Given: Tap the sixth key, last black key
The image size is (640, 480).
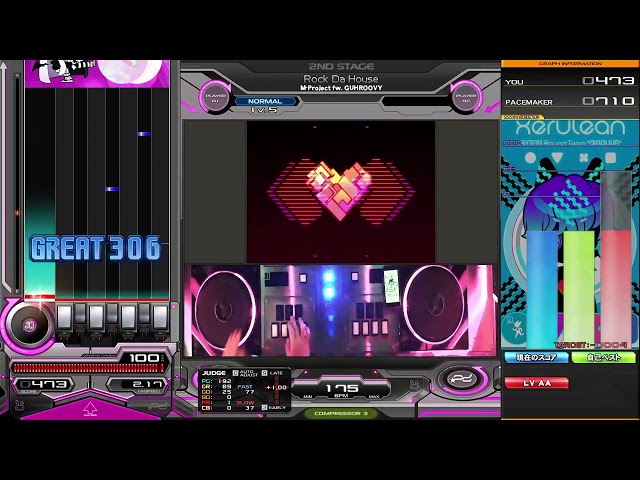Looking at the screenshot, I should click(x=144, y=313).
